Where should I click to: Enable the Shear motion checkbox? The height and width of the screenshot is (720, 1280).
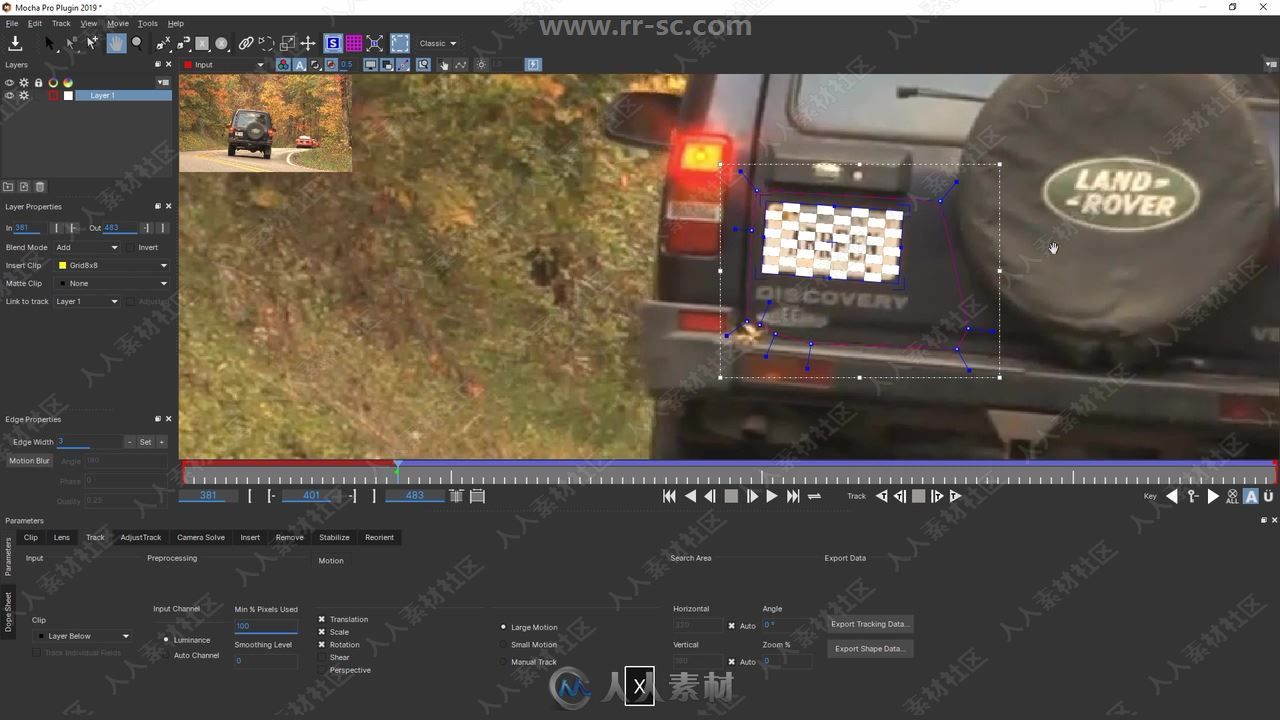322,657
